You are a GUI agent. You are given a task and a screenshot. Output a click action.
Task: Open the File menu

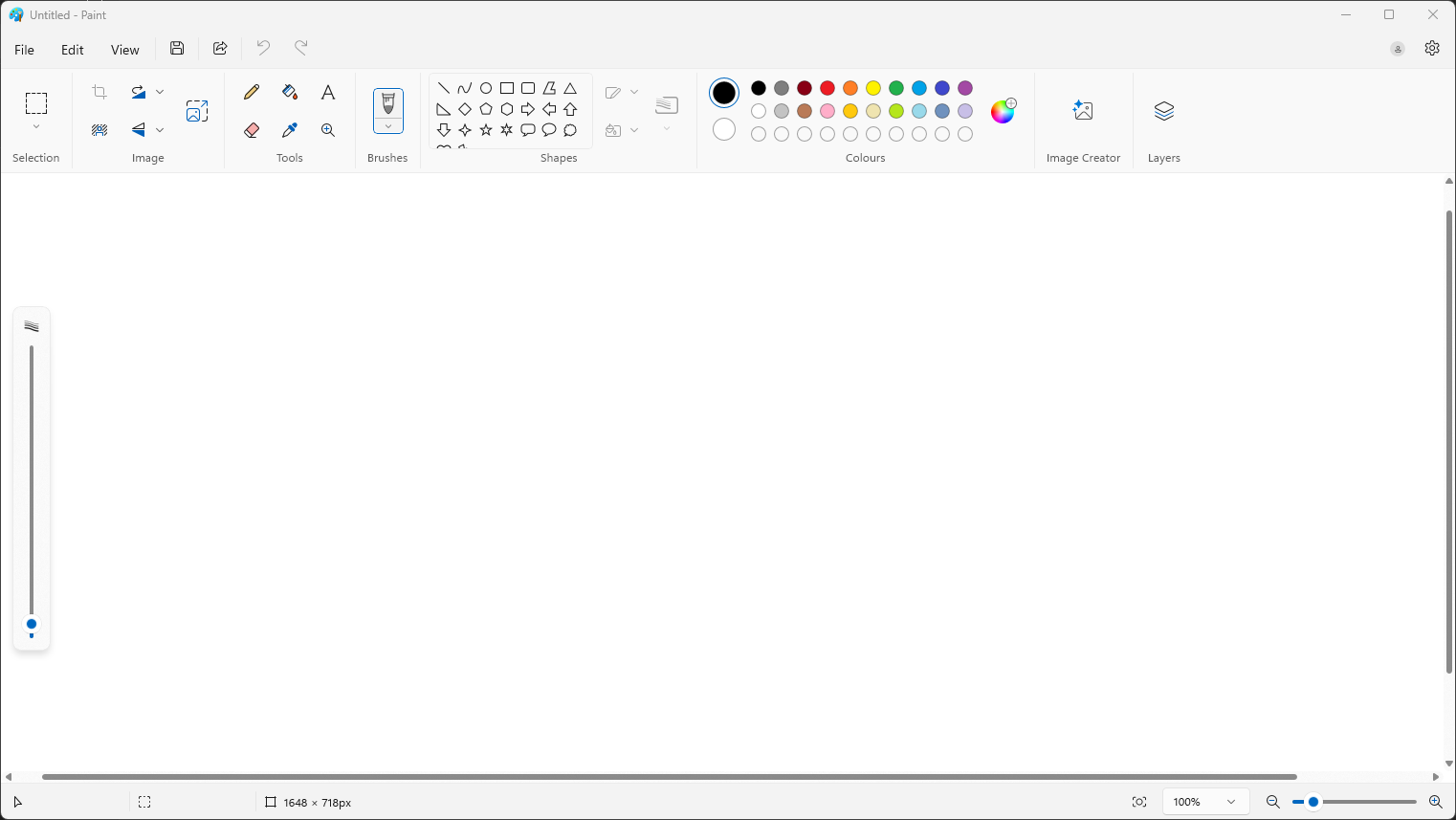click(25, 50)
